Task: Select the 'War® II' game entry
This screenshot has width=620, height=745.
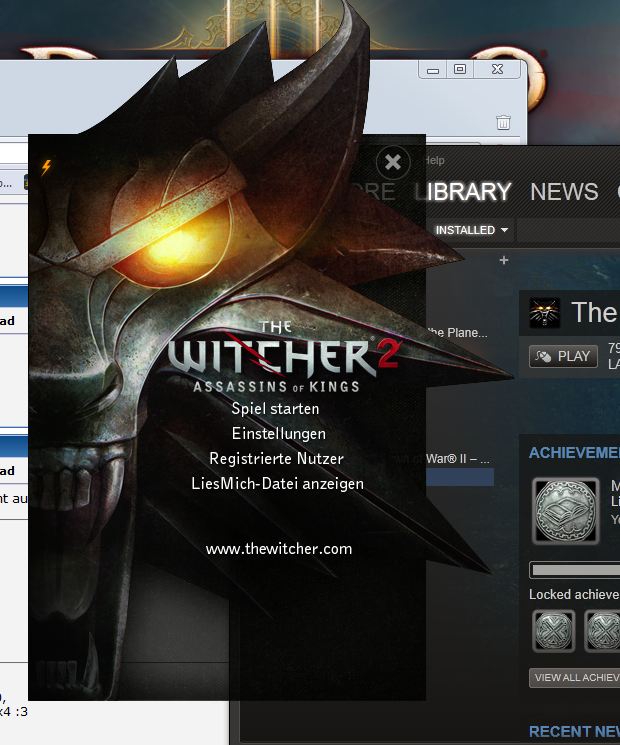Action: coord(457,459)
